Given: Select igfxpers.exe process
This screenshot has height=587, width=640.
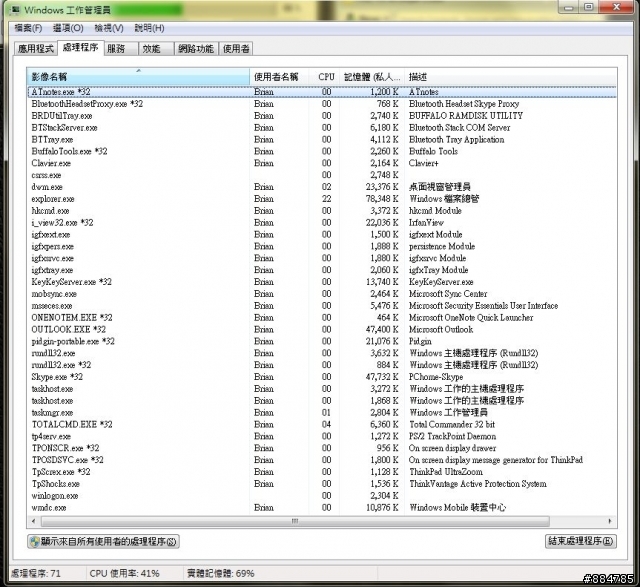Looking at the screenshot, I should tap(322, 246).
